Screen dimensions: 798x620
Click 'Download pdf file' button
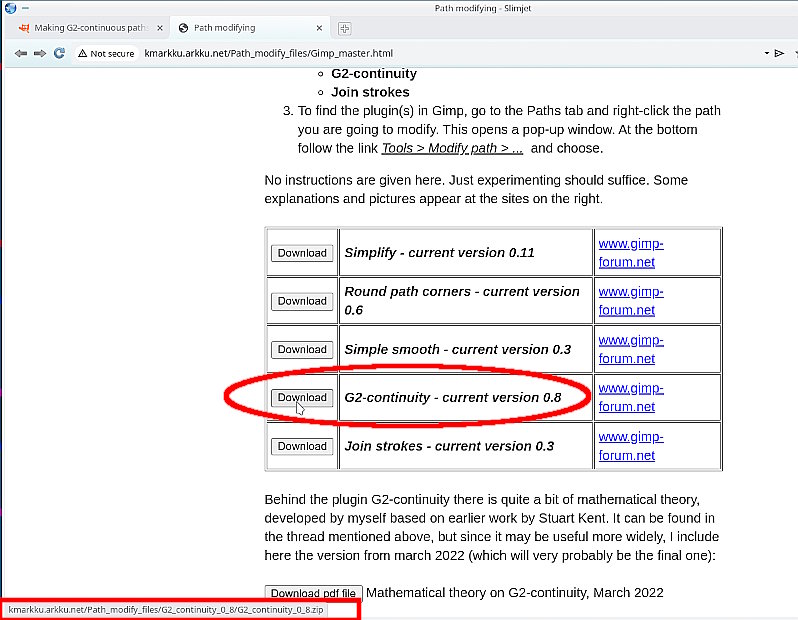pos(313,593)
